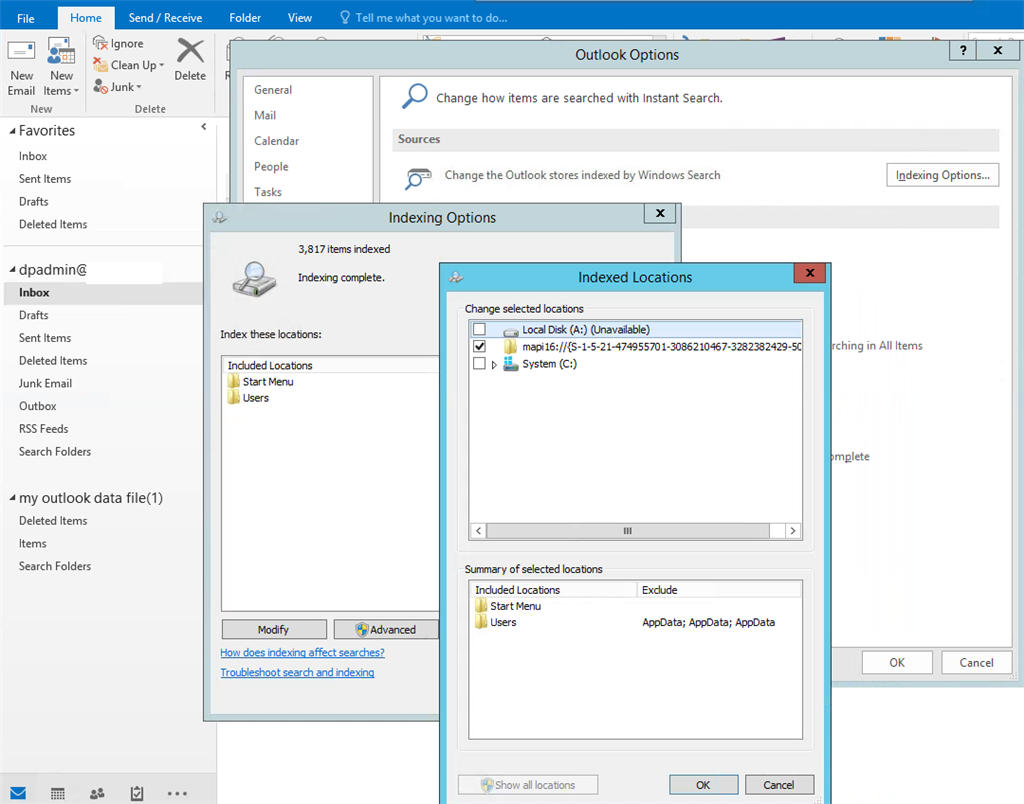This screenshot has width=1024, height=804.
Task: Open 'How does indexing affect searches?' link
Action: pyautogui.click(x=302, y=652)
